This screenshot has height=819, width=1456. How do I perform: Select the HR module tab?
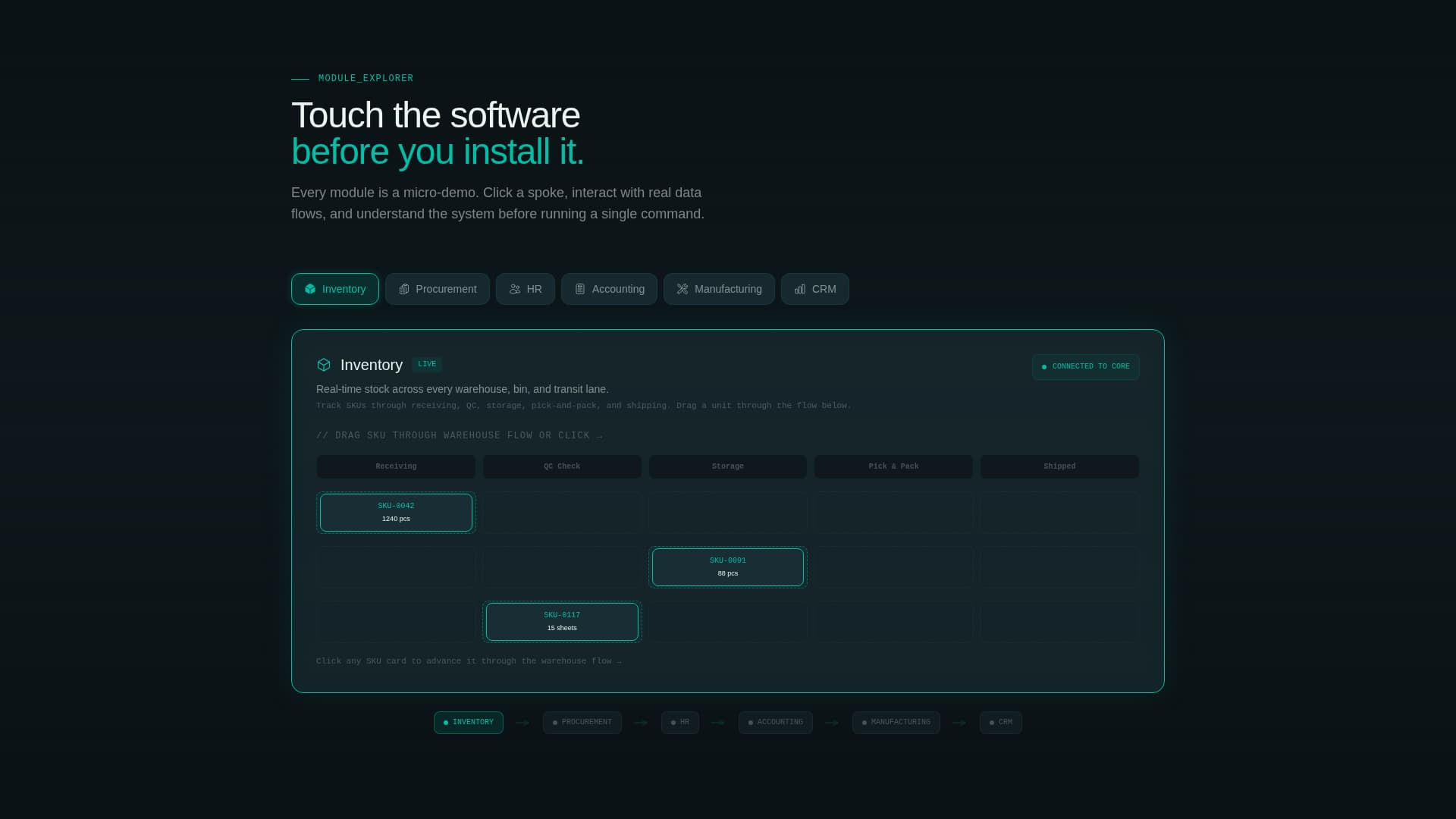click(x=526, y=289)
